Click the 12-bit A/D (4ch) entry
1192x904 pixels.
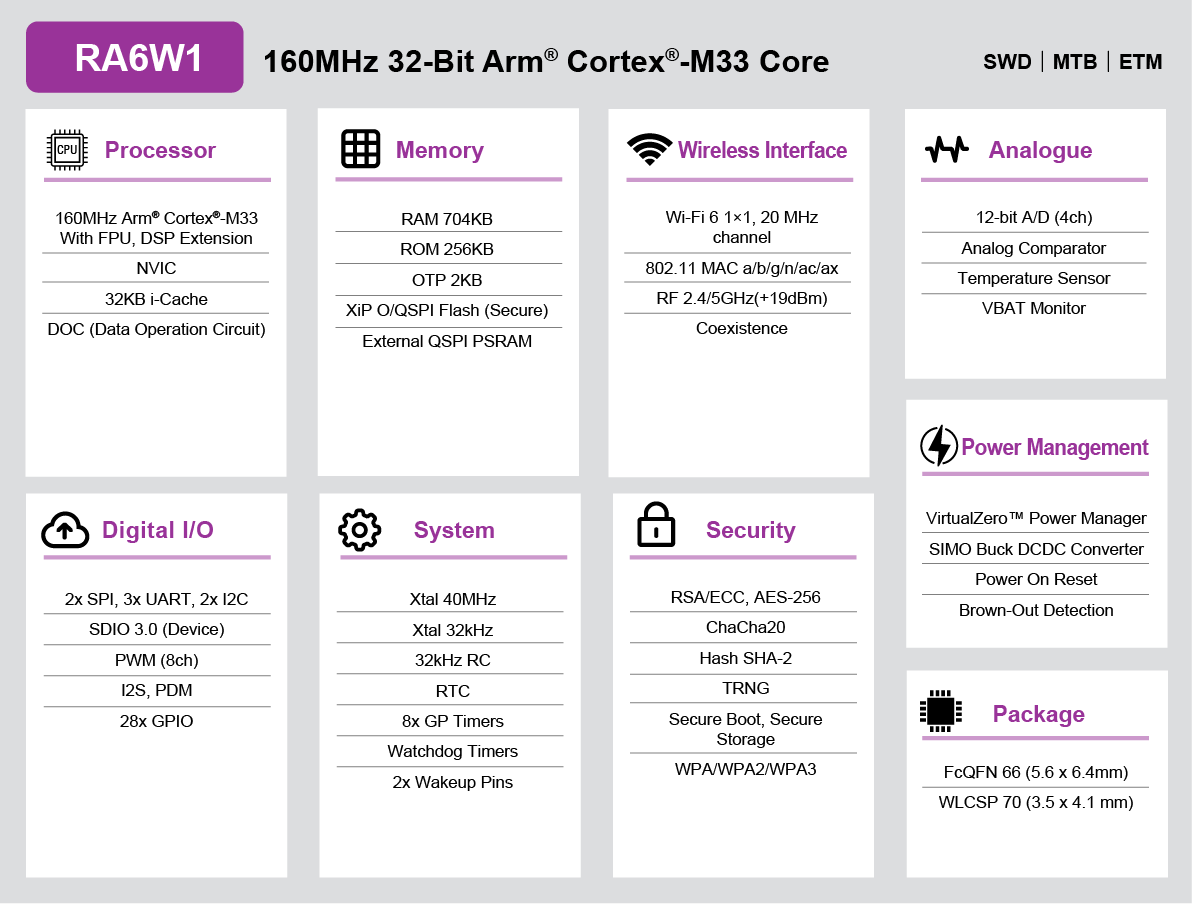[1034, 217]
